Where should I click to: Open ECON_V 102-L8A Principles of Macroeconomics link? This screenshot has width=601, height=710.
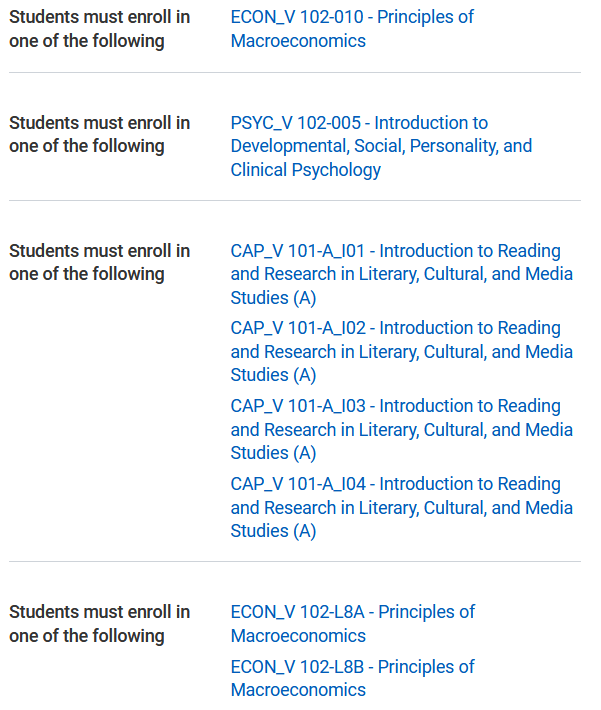(352, 624)
